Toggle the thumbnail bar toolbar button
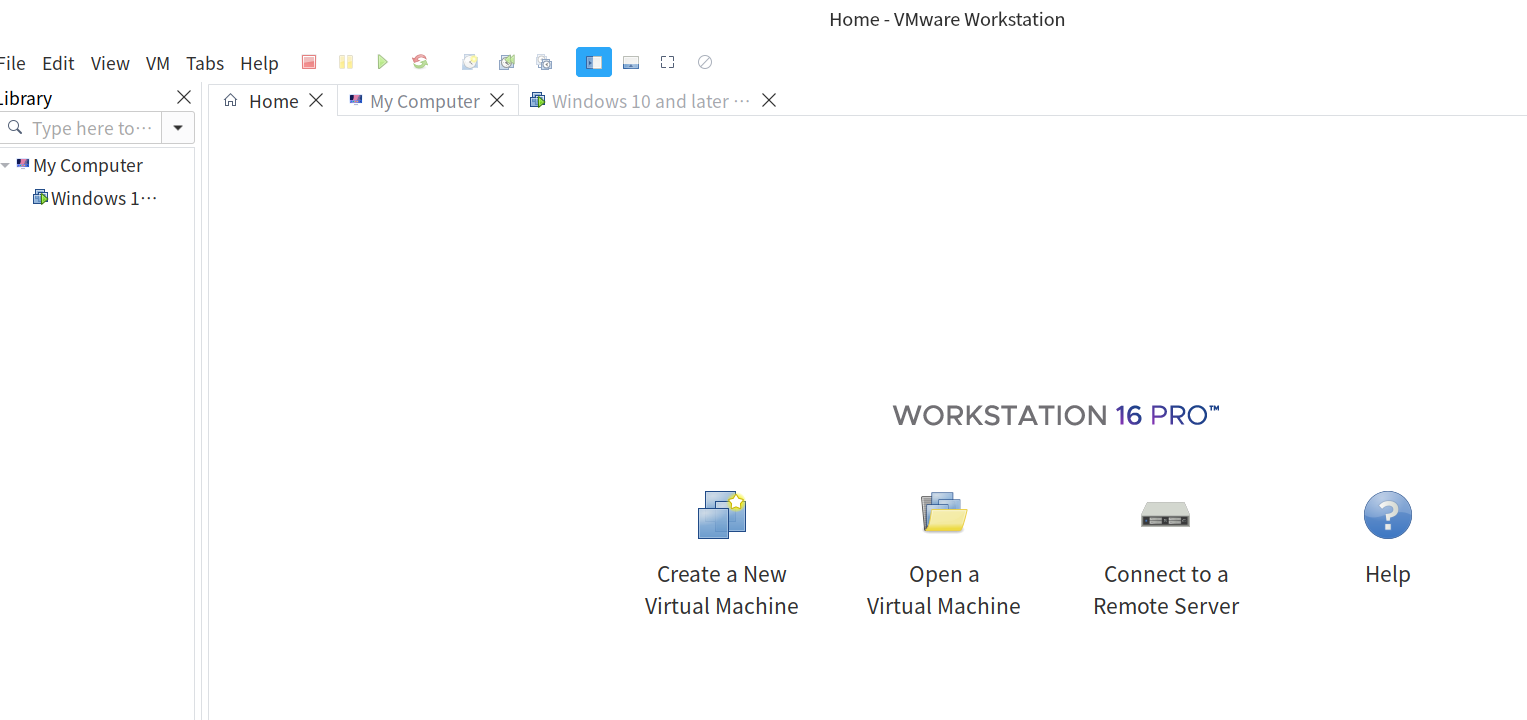 (x=631, y=62)
